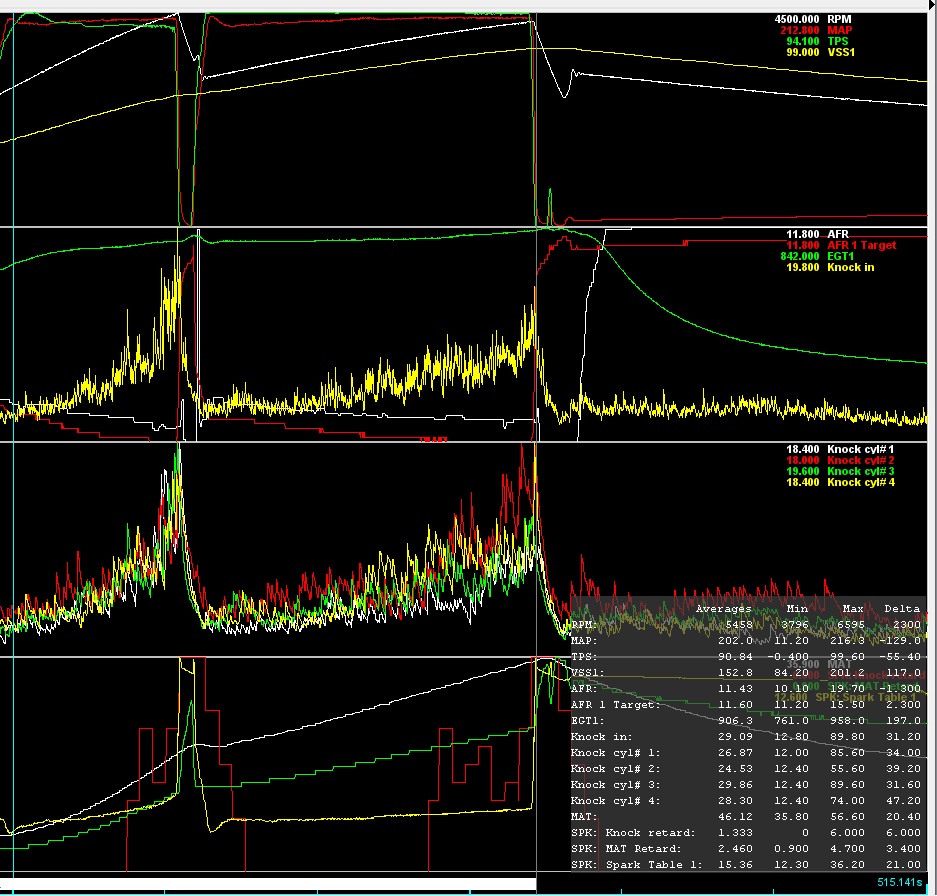Click the Min column header in statistics panel
Image resolution: width=937 pixels, height=896 pixels.
pos(797,608)
